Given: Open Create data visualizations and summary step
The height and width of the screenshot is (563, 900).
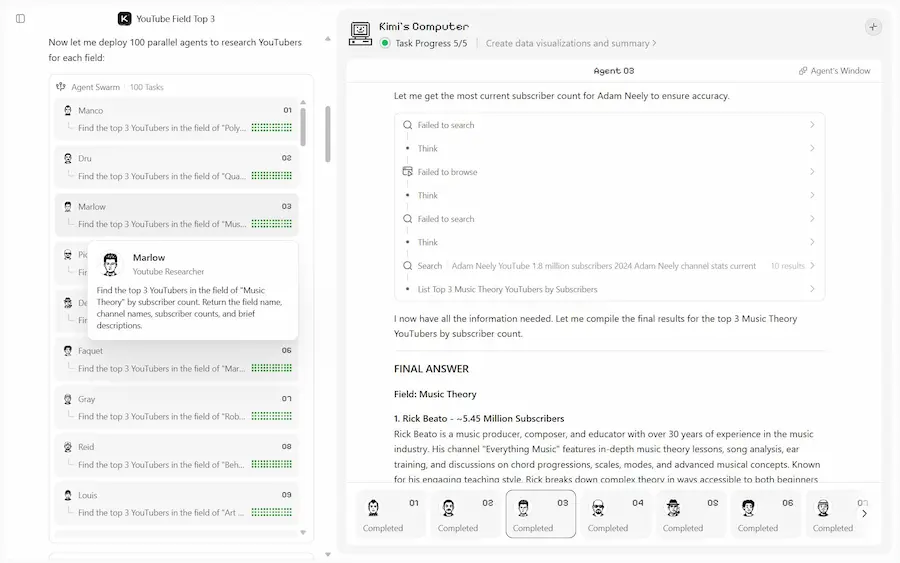Looking at the screenshot, I should point(571,43).
